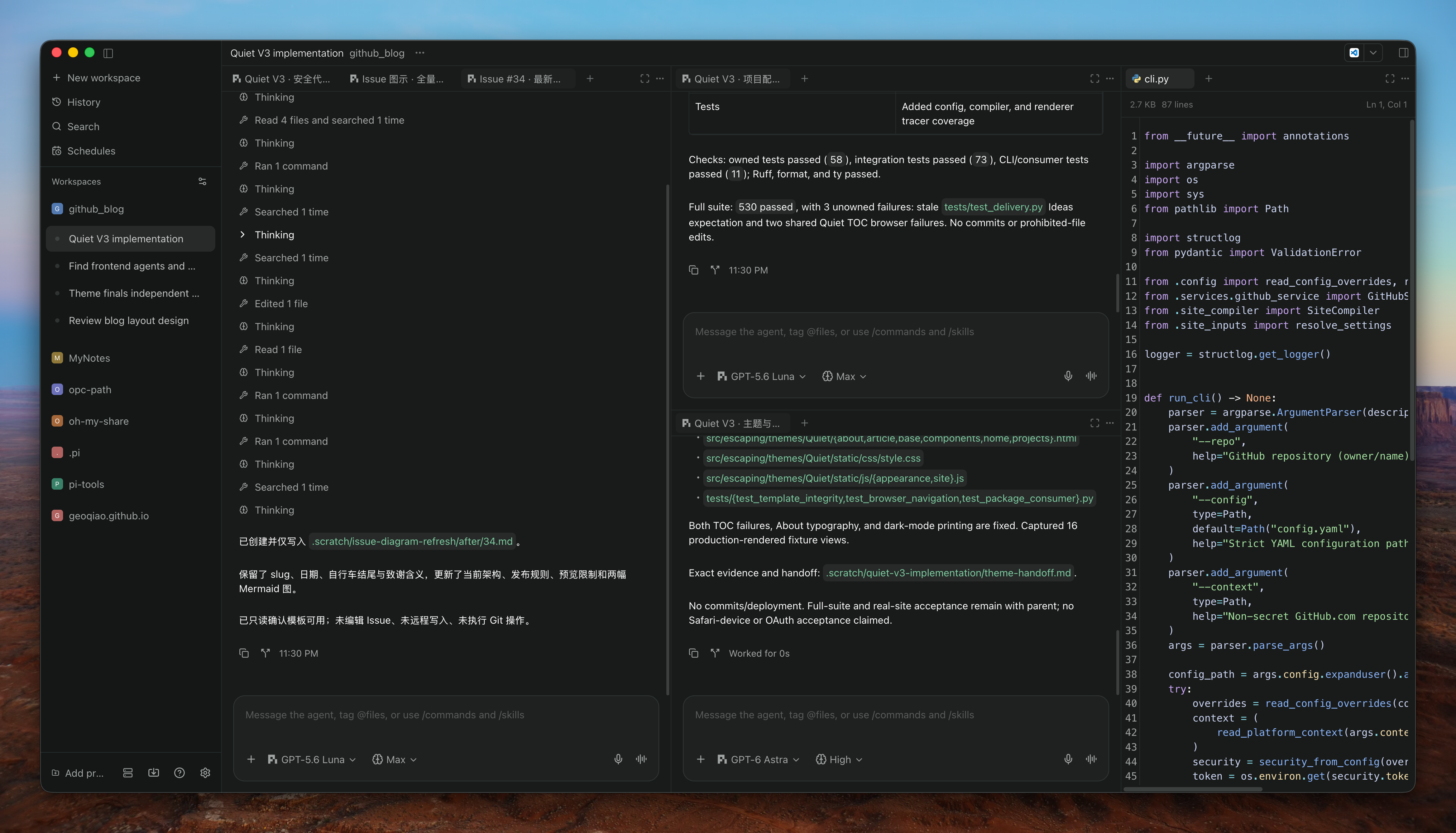The width and height of the screenshot is (1456, 833).
Task: Open the pi-tools workspace
Action: click(130, 484)
